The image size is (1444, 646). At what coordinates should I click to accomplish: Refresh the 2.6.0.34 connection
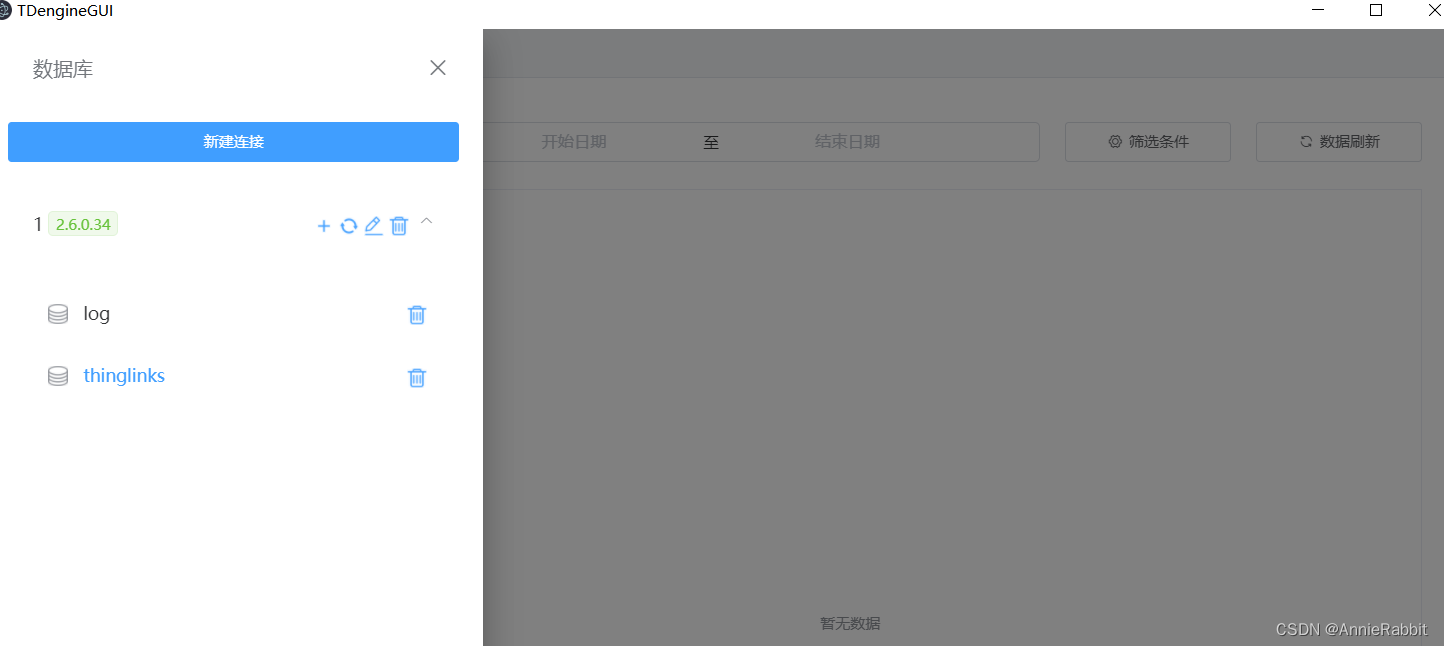pyautogui.click(x=348, y=225)
